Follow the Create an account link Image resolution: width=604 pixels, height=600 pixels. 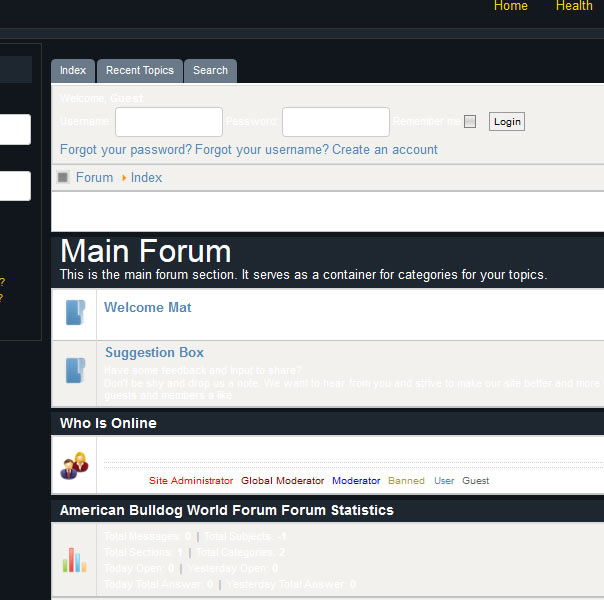click(385, 149)
